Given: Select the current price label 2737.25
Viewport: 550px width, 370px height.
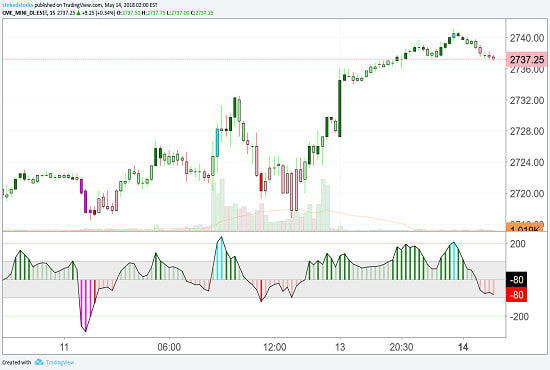Looking at the screenshot, I should click(x=527, y=60).
